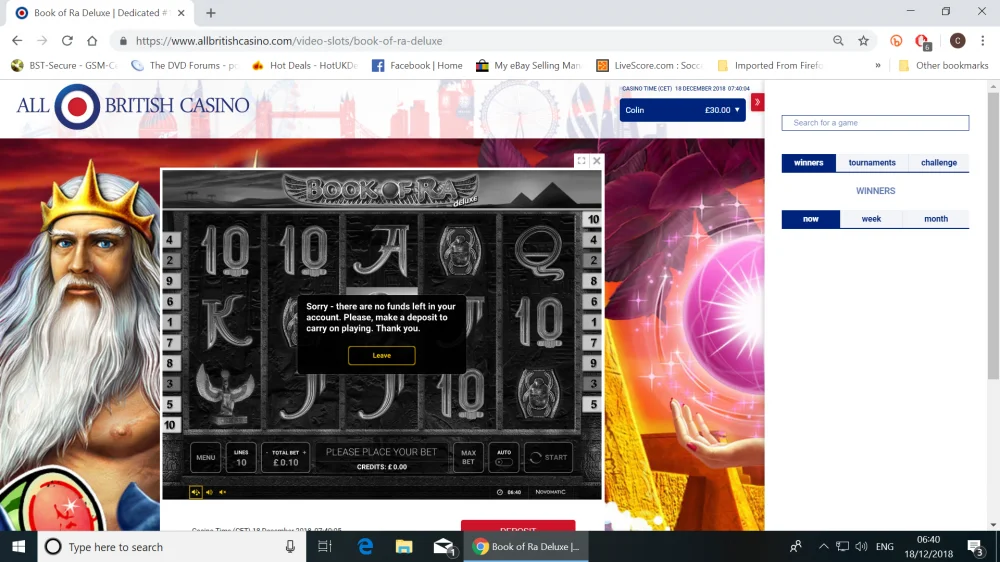Open the red extension icon with badge
The image size is (1000, 562).
point(922,41)
